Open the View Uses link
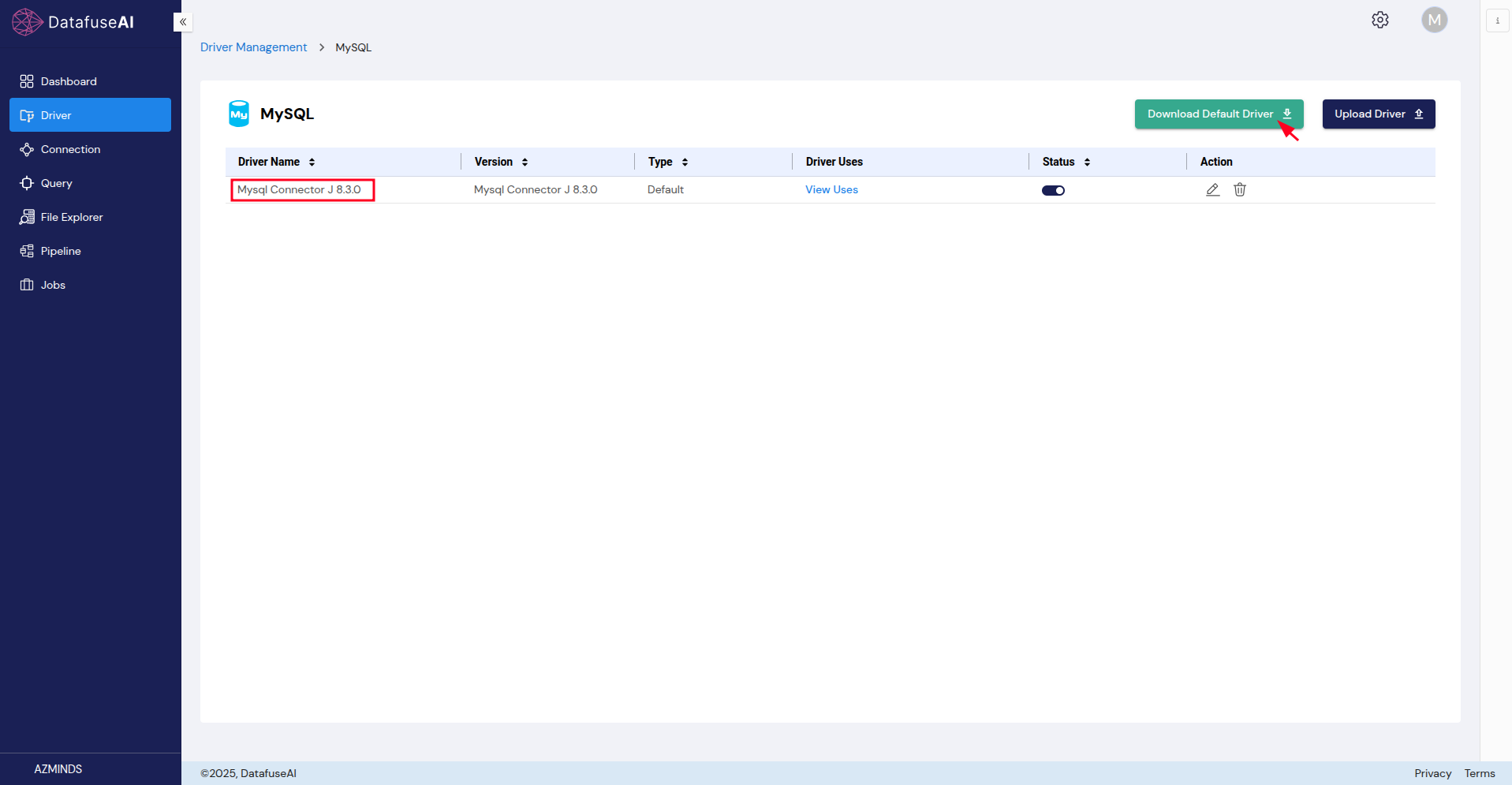This screenshot has width=1512, height=785. 831,189
